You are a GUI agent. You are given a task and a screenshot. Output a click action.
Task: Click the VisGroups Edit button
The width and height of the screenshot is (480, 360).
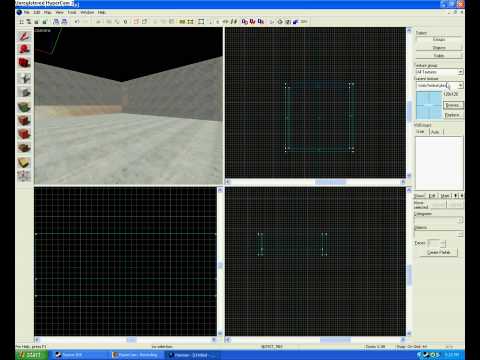coord(432,196)
